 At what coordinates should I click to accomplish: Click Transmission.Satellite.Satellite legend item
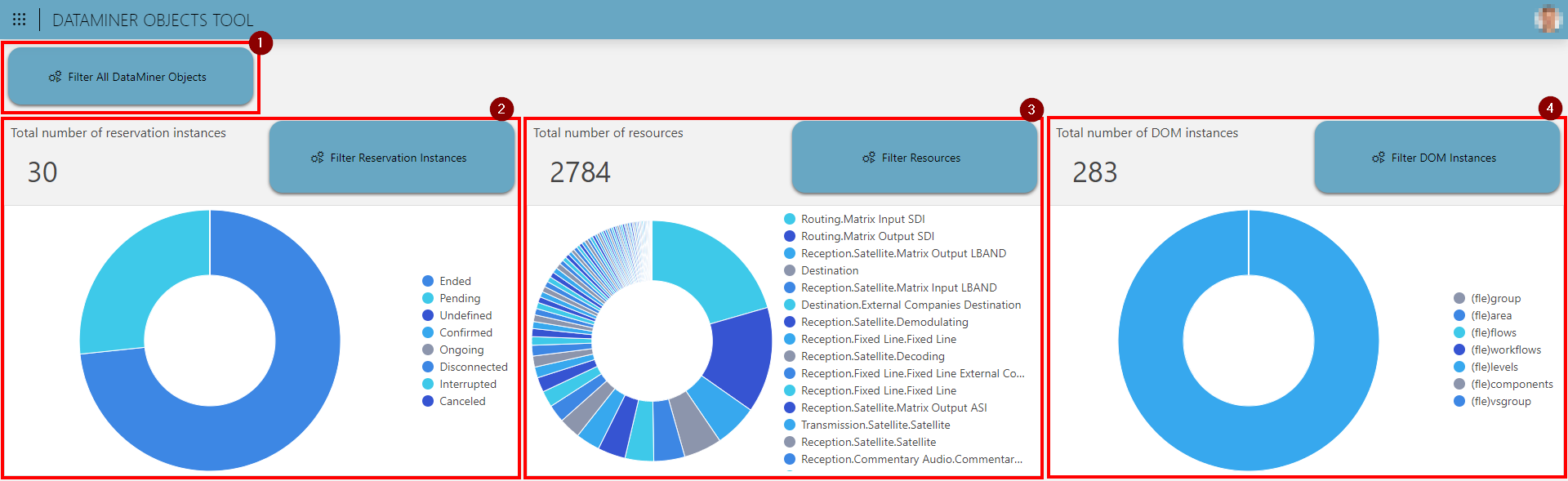[867, 425]
